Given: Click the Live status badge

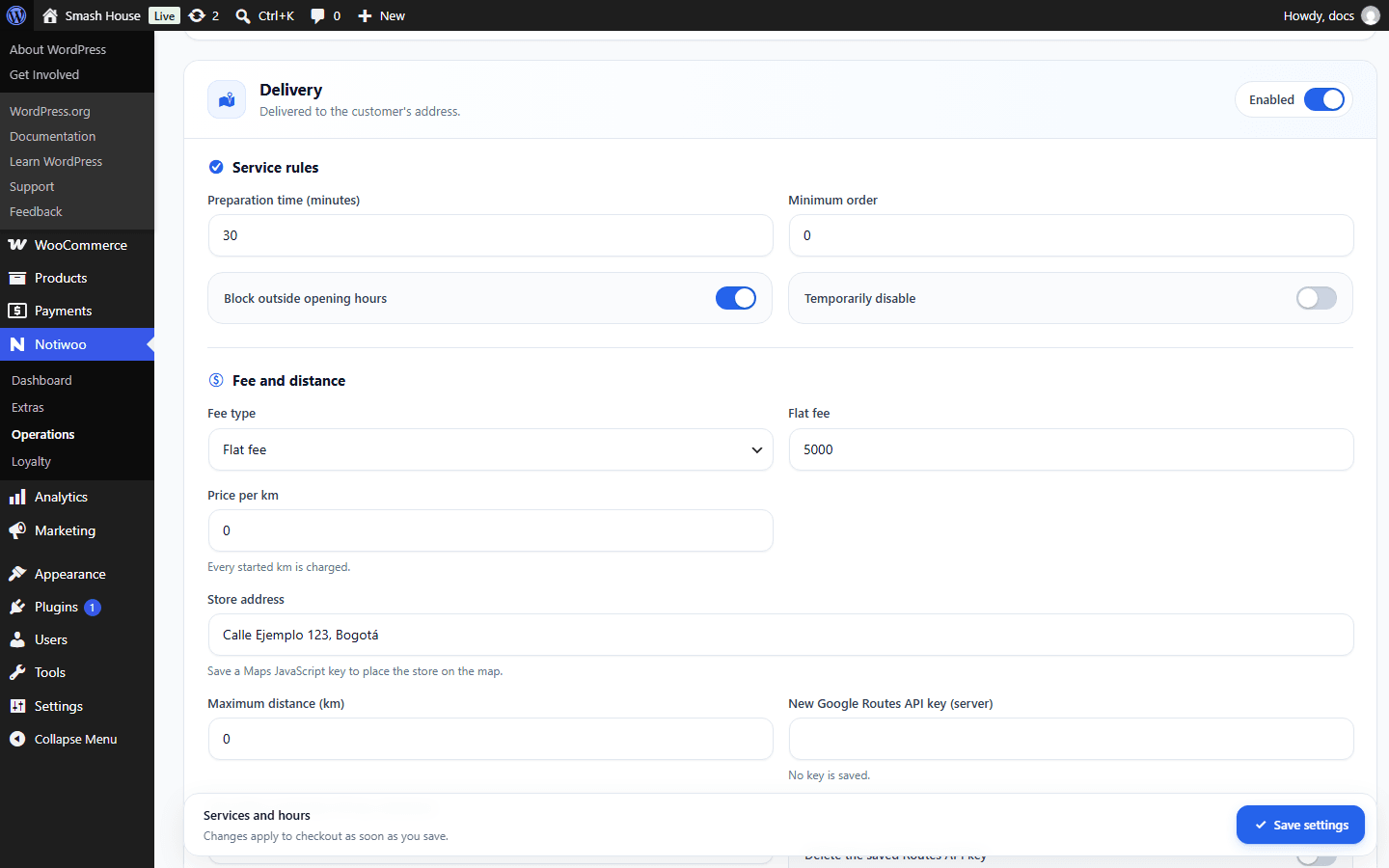Looking at the screenshot, I should (165, 15).
